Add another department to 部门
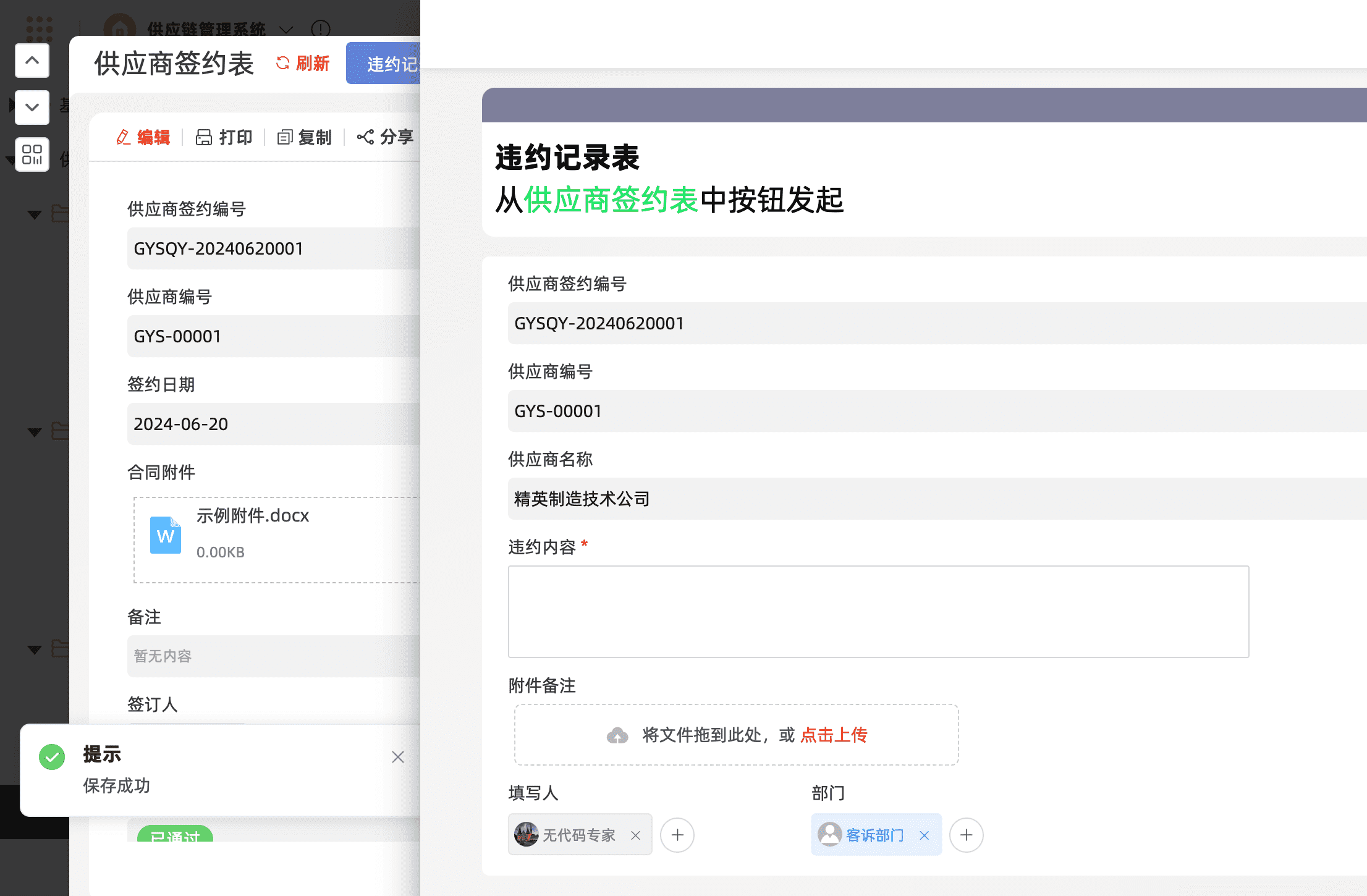 pos(967,835)
